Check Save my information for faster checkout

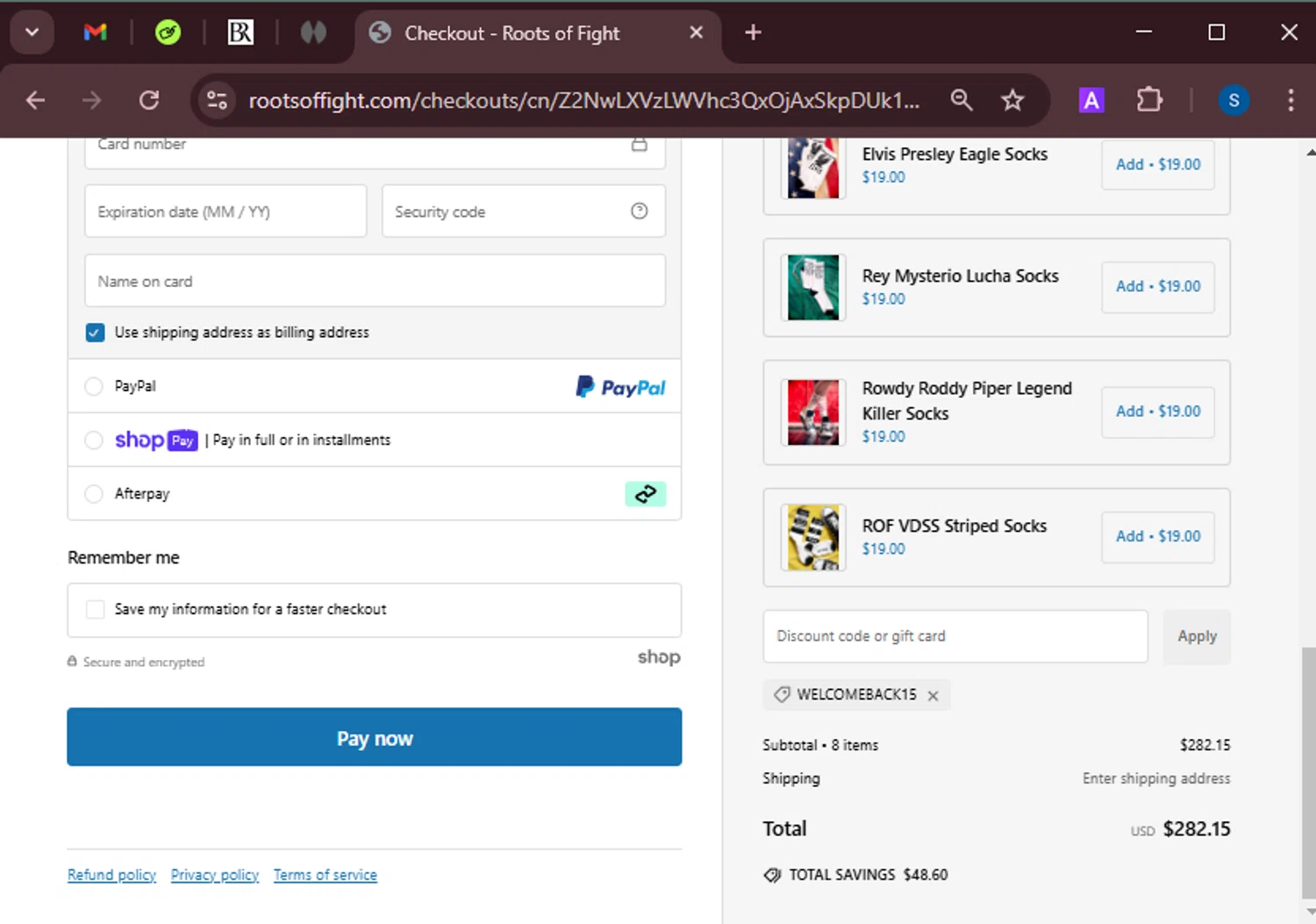point(95,609)
